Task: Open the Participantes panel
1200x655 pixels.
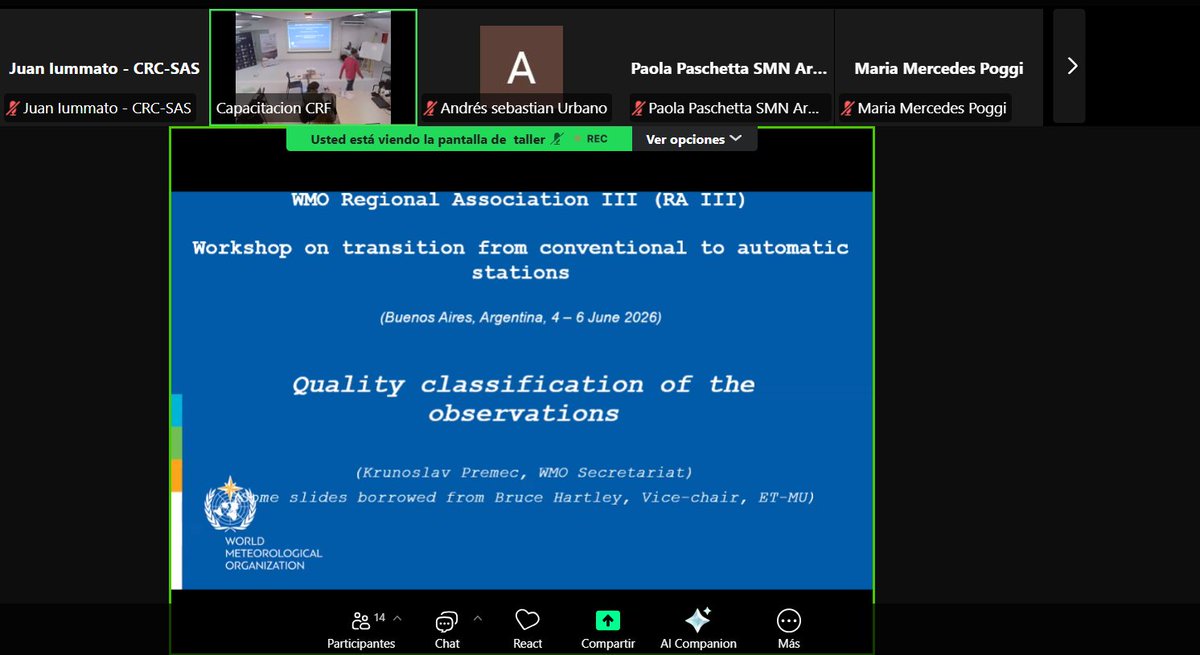Action: click(361, 630)
